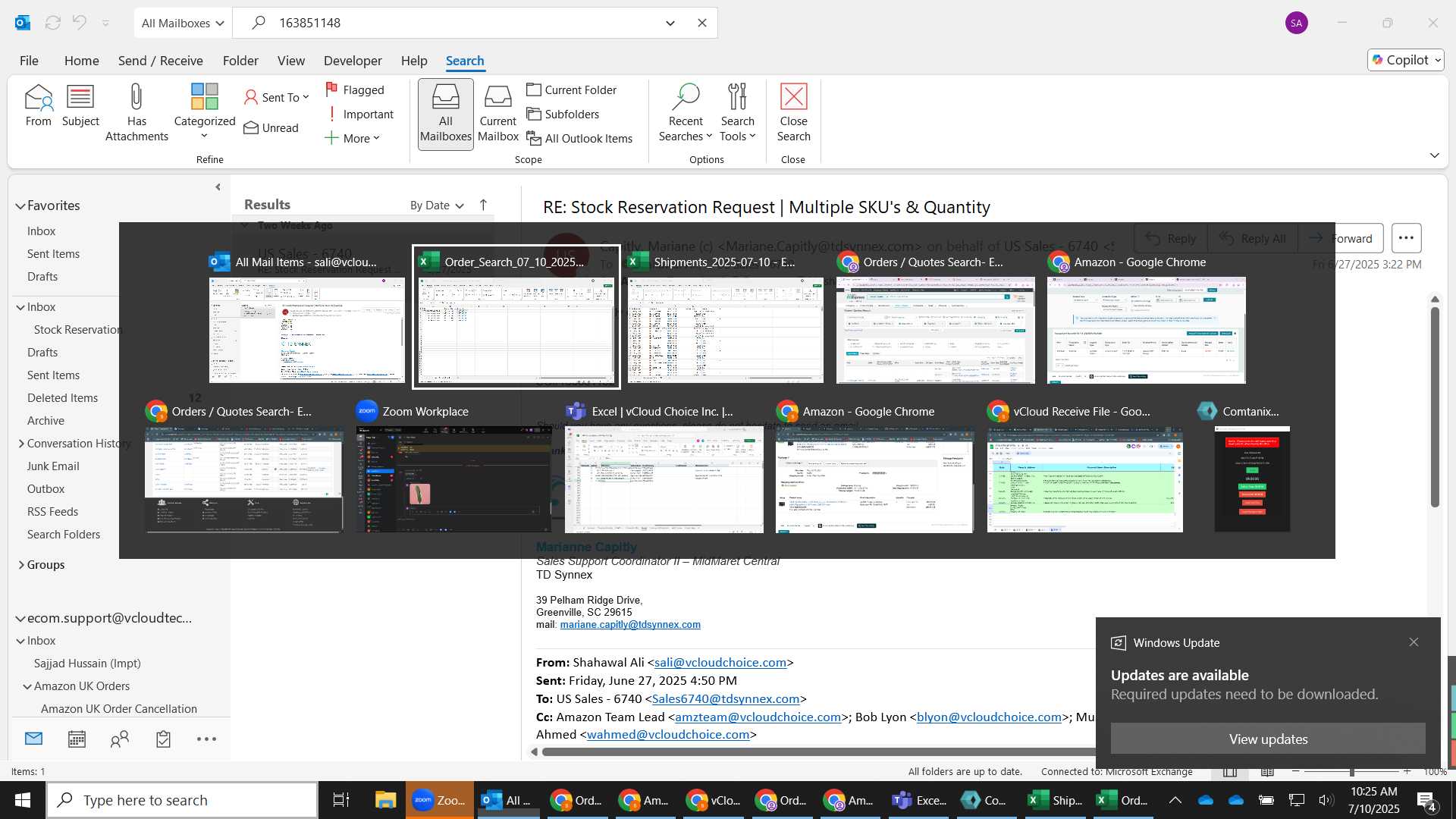The width and height of the screenshot is (1456, 819).
Task: Switch to Mail view icon
Action: (x=34, y=739)
